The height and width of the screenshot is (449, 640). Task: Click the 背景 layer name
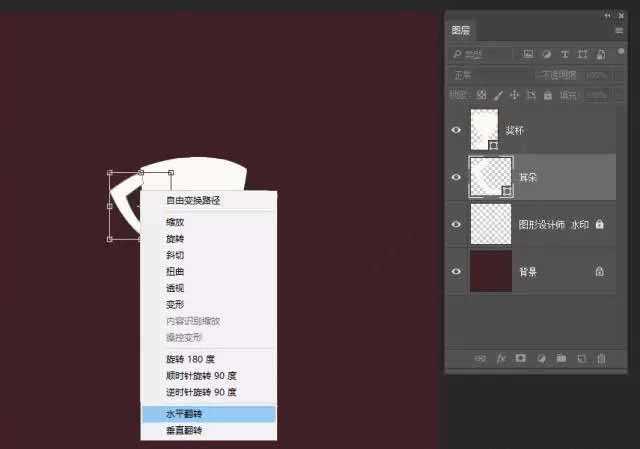click(x=528, y=272)
